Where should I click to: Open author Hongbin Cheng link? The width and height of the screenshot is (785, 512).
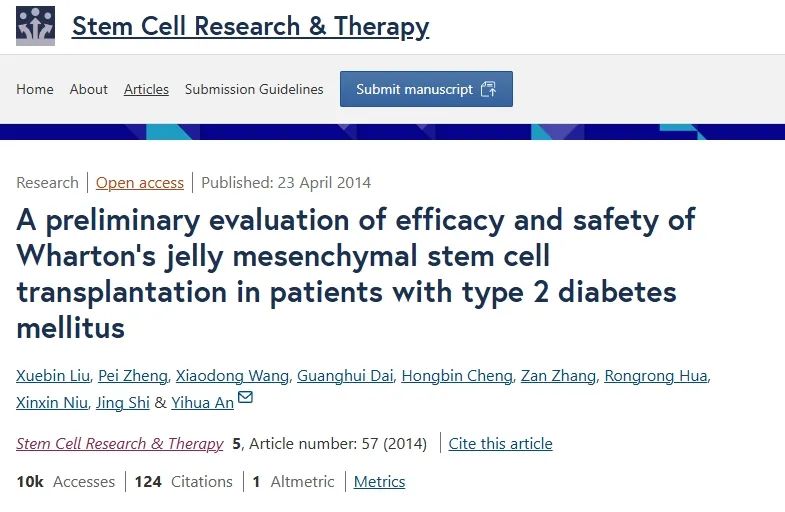coord(456,376)
